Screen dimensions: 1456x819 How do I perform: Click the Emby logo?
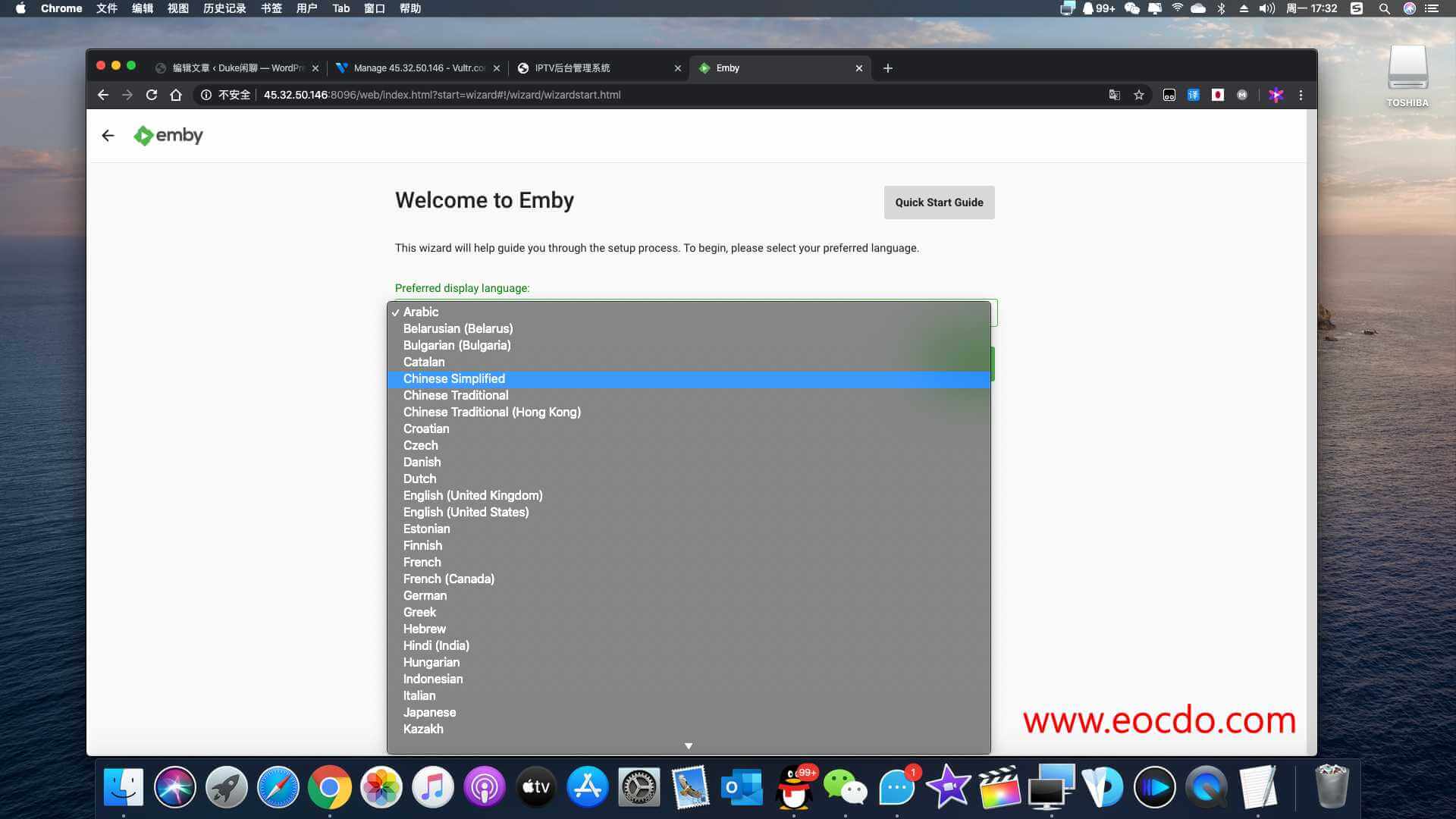[x=168, y=136]
